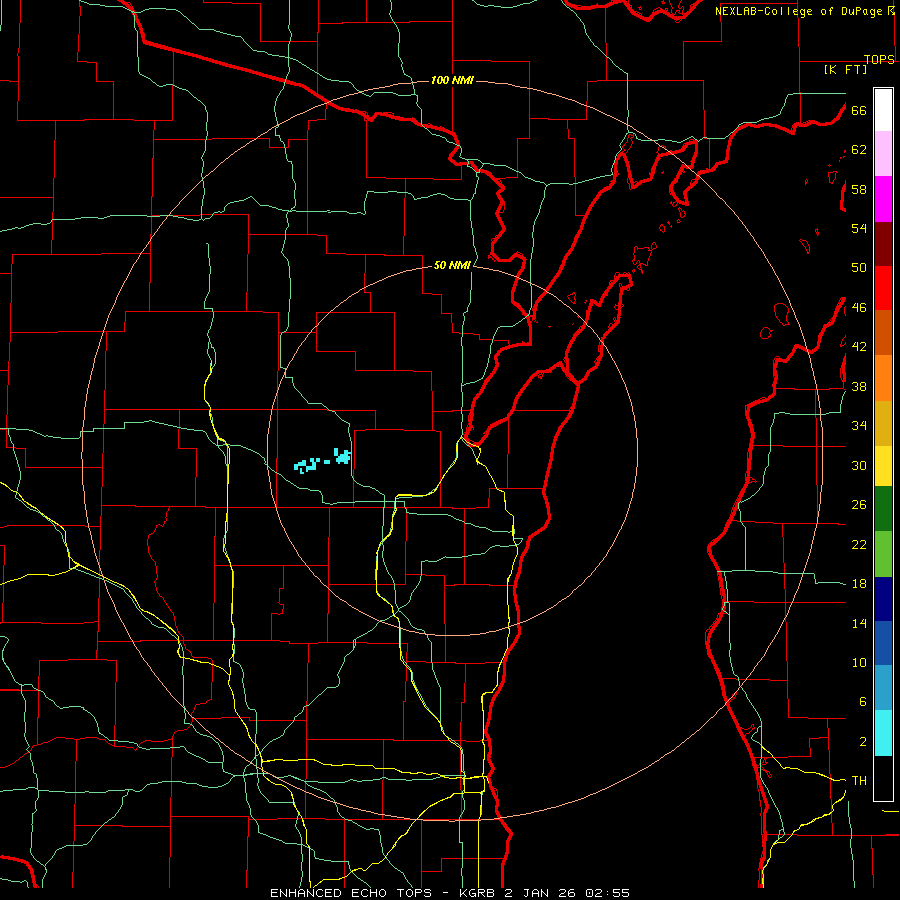Click the light green band near 22
The height and width of the screenshot is (900, 900).
tap(883, 554)
